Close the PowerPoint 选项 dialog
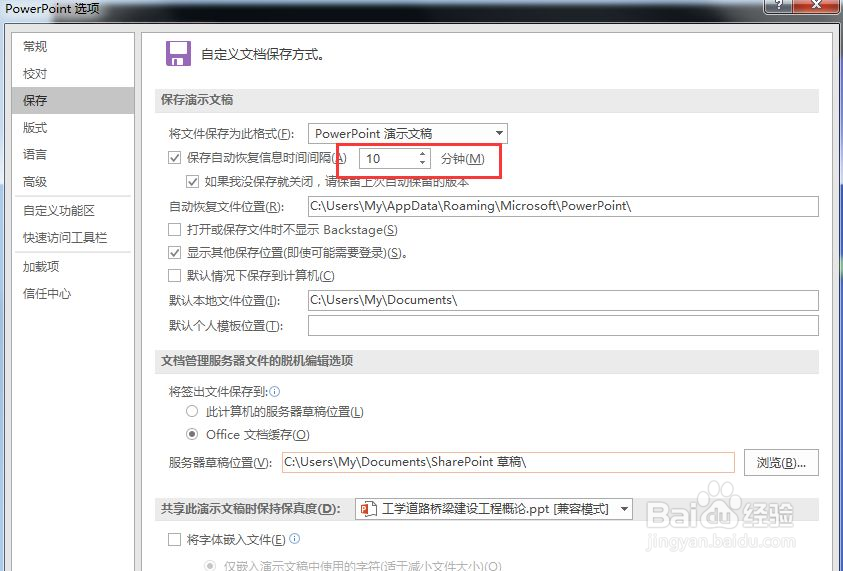Image resolution: width=843 pixels, height=571 pixels. coord(816,5)
